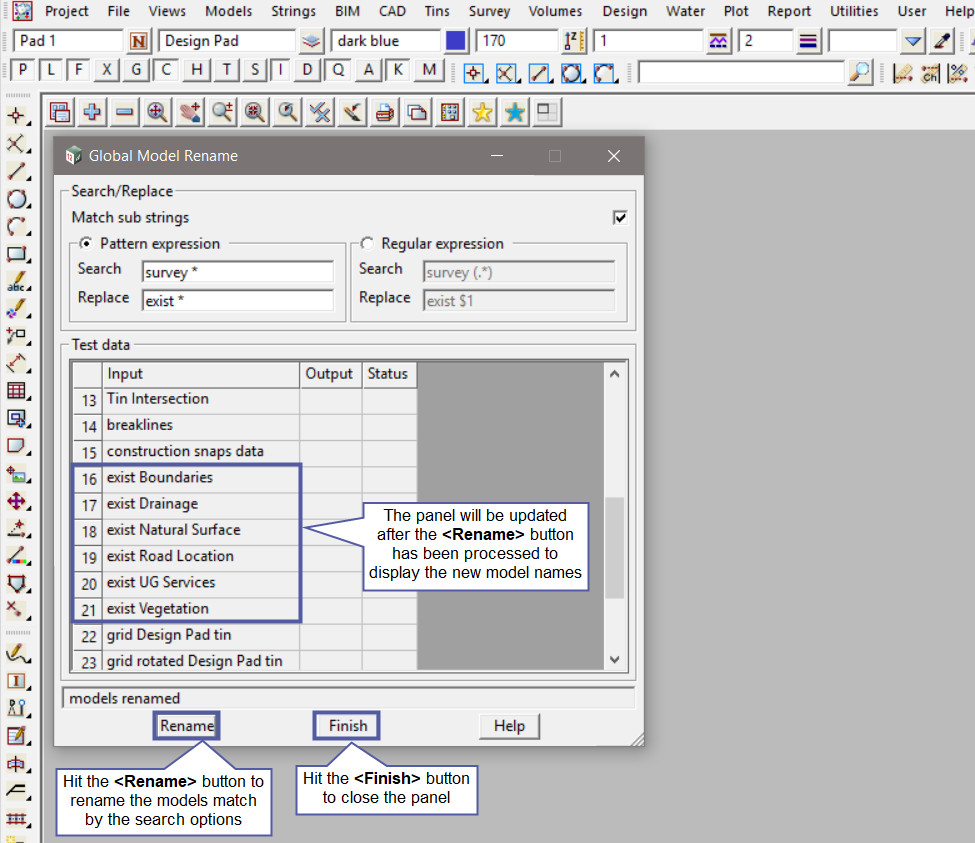Open the Volumes menu
This screenshot has width=975, height=843.
555,11
